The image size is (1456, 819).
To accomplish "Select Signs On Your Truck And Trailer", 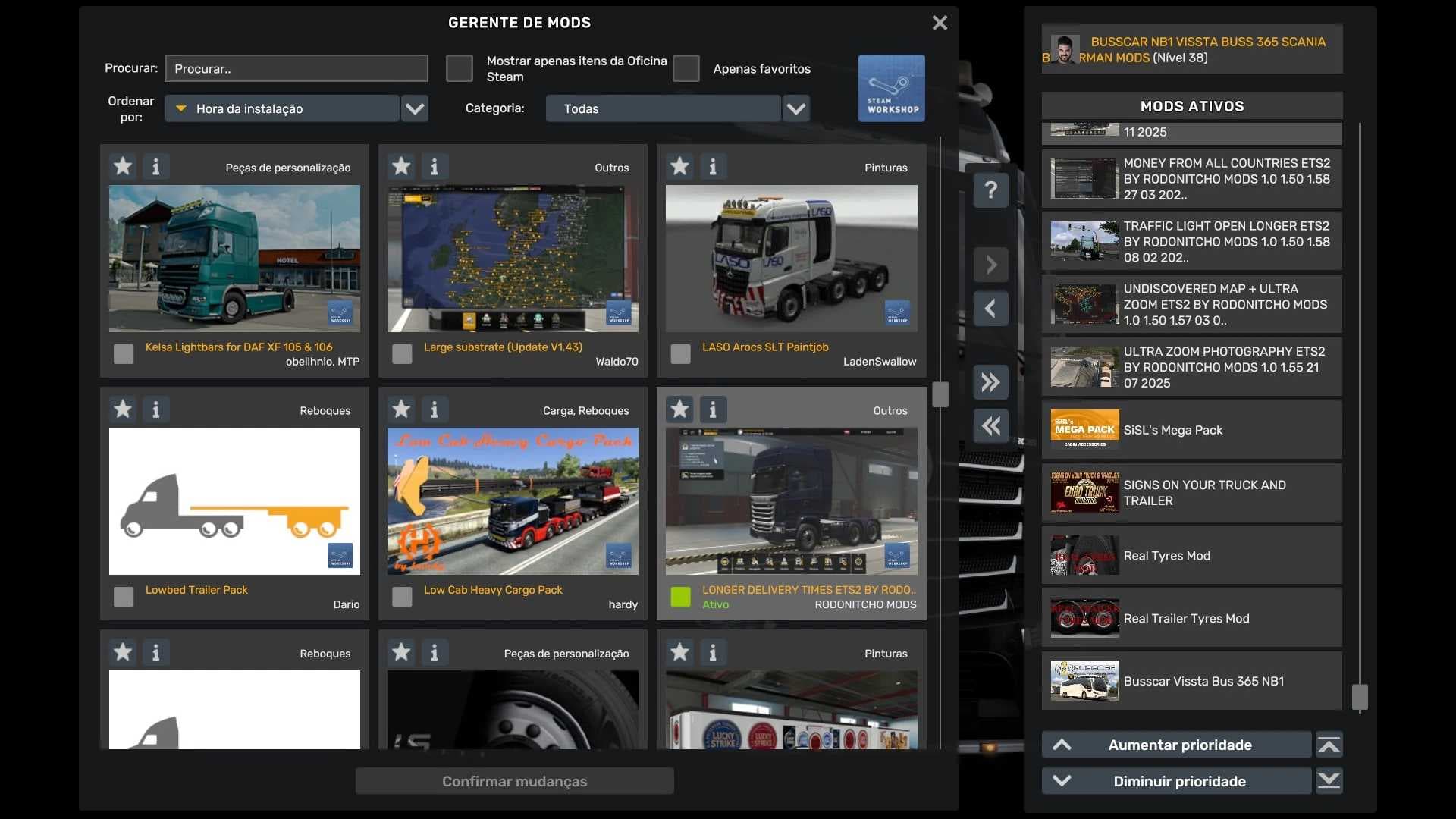I will coord(1192,493).
